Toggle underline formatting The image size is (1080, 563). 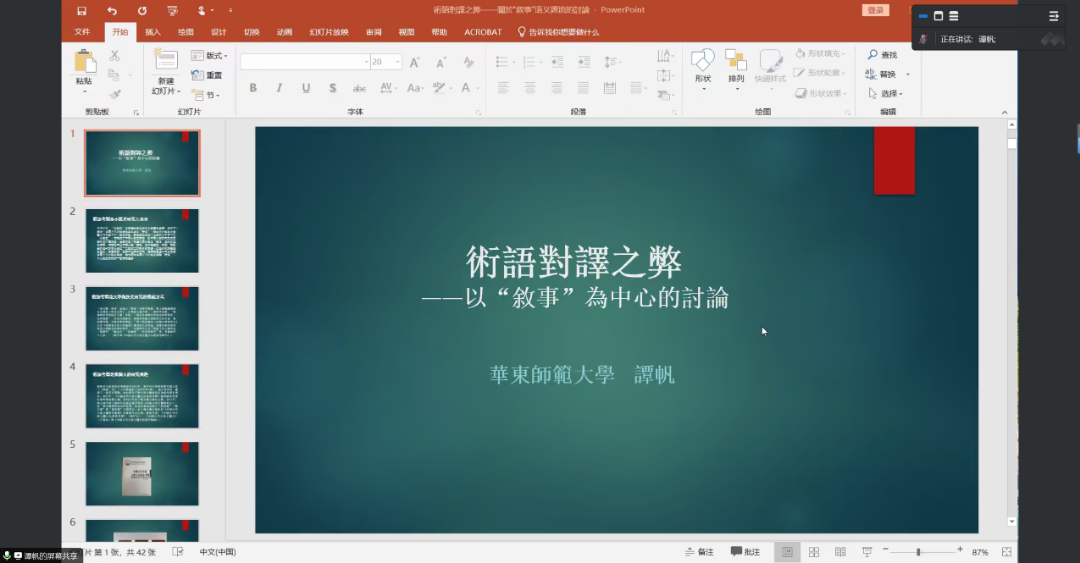(x=305, y=88)
